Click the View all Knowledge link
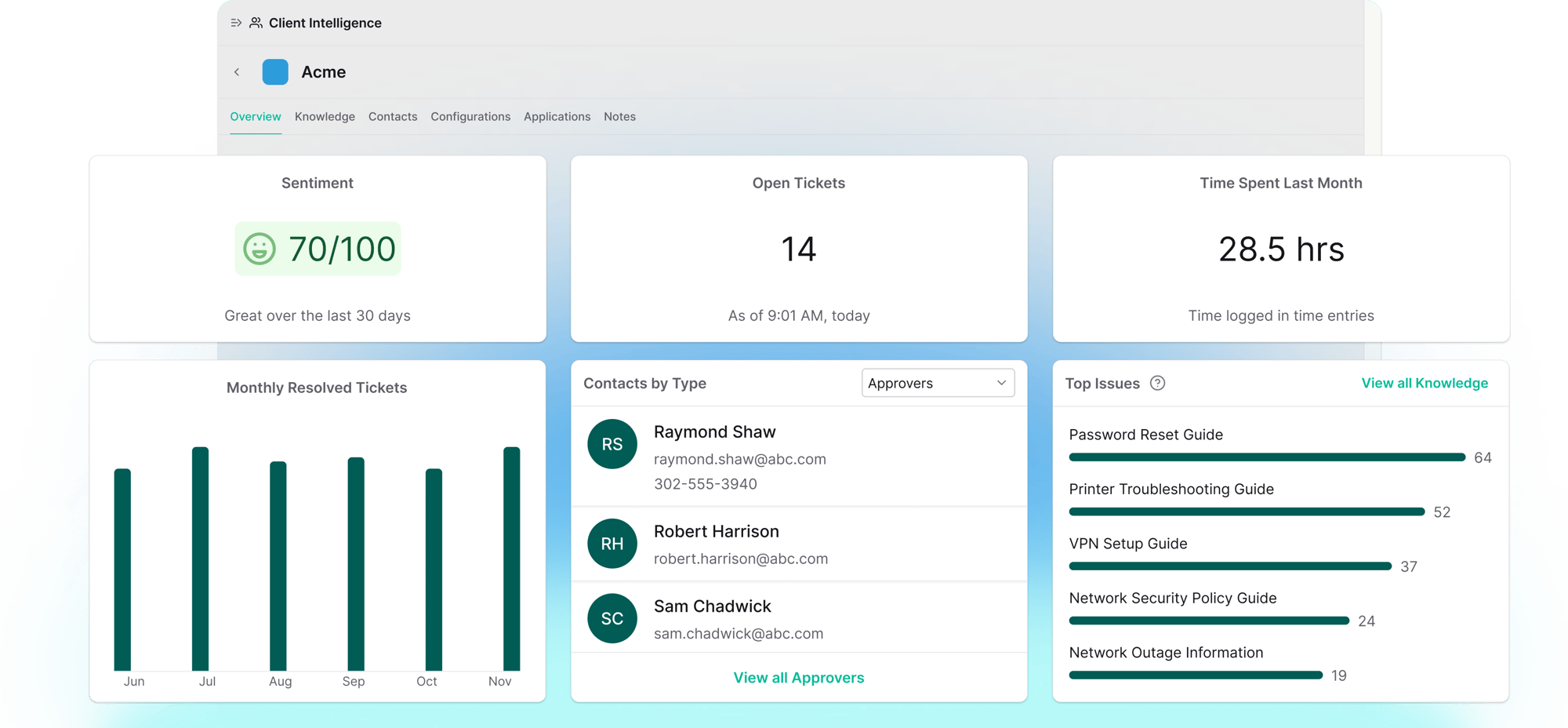The width and height of the screenshot is (1568, 728). pyautogui.click(x=1425, y=383)
